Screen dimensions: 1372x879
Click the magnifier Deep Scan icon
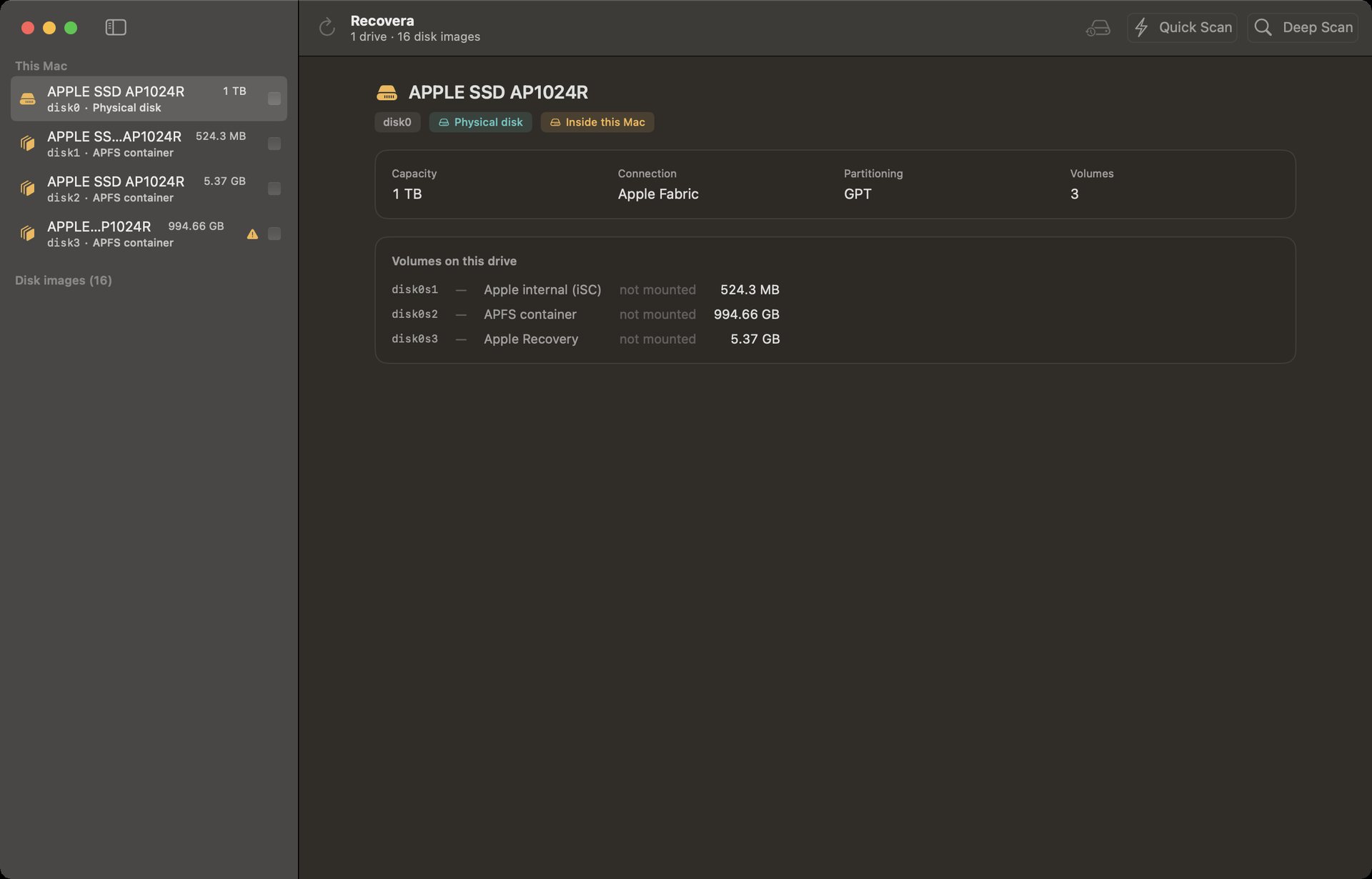[x=1263, y=27]
